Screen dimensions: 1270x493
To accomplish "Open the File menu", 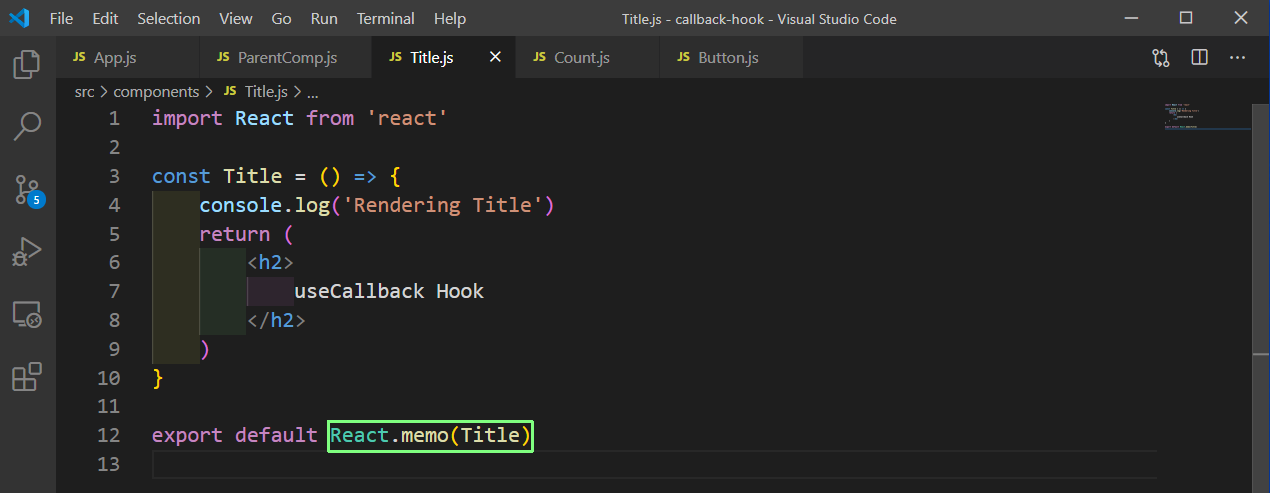I will (61, 18).
